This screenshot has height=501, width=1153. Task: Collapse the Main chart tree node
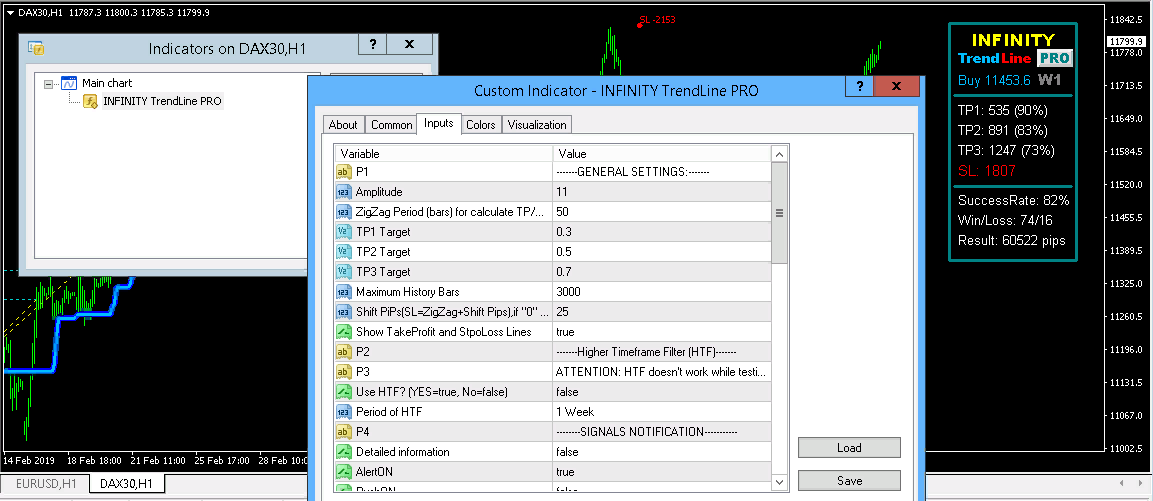pyautogui.click(x=49, y=84)
